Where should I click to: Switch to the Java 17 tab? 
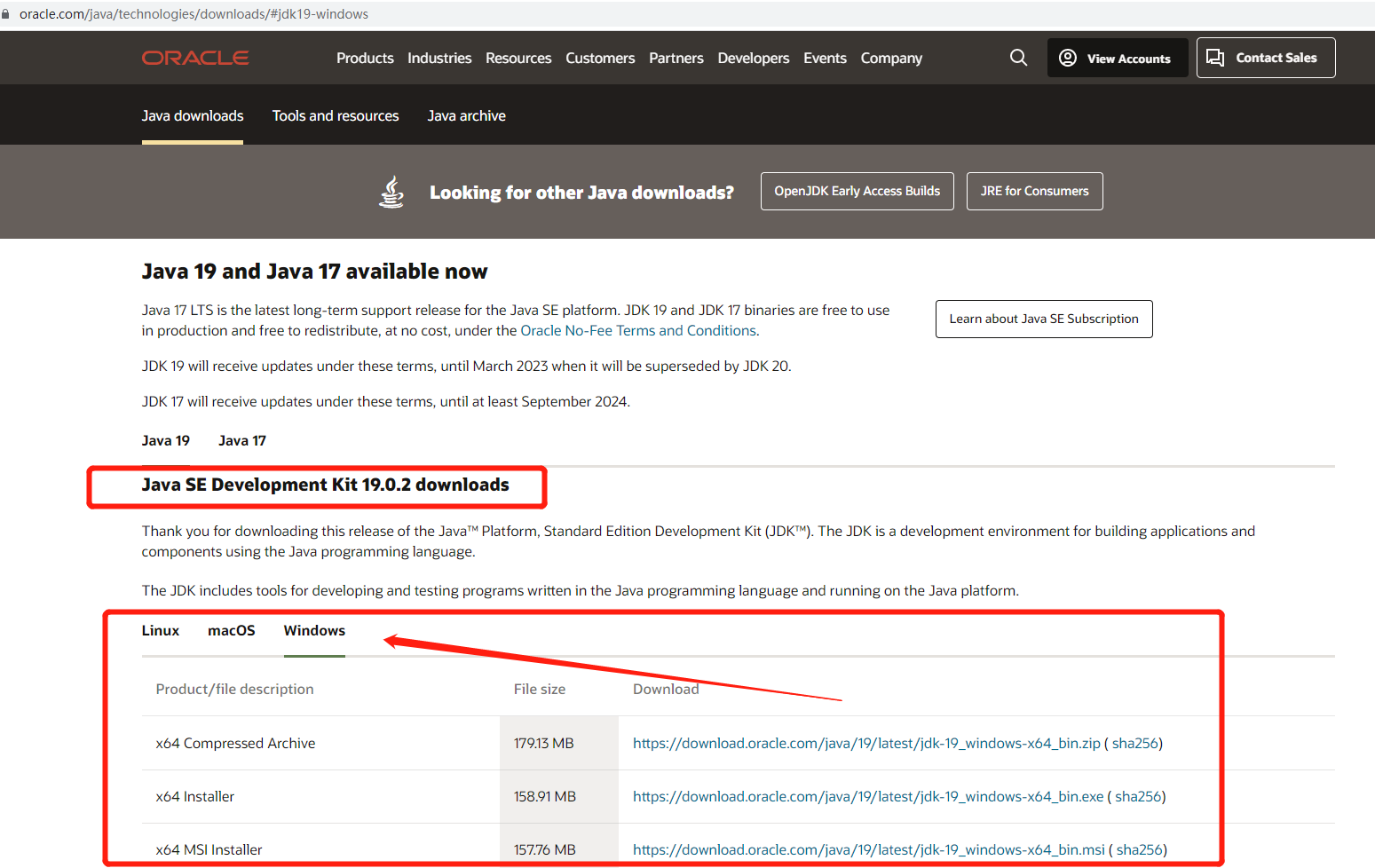pos(242,440)
